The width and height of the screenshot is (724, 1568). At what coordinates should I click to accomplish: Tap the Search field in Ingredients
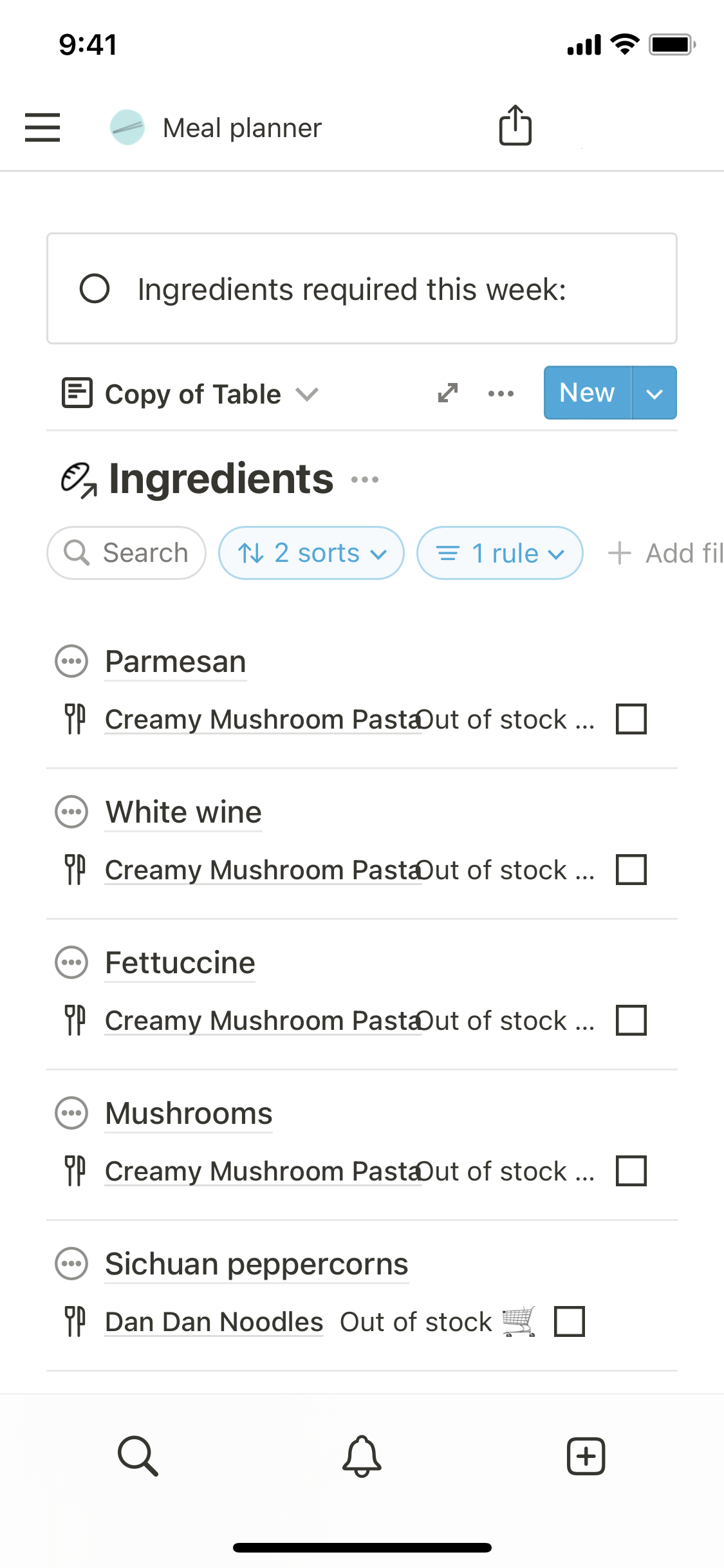point(127,553)
